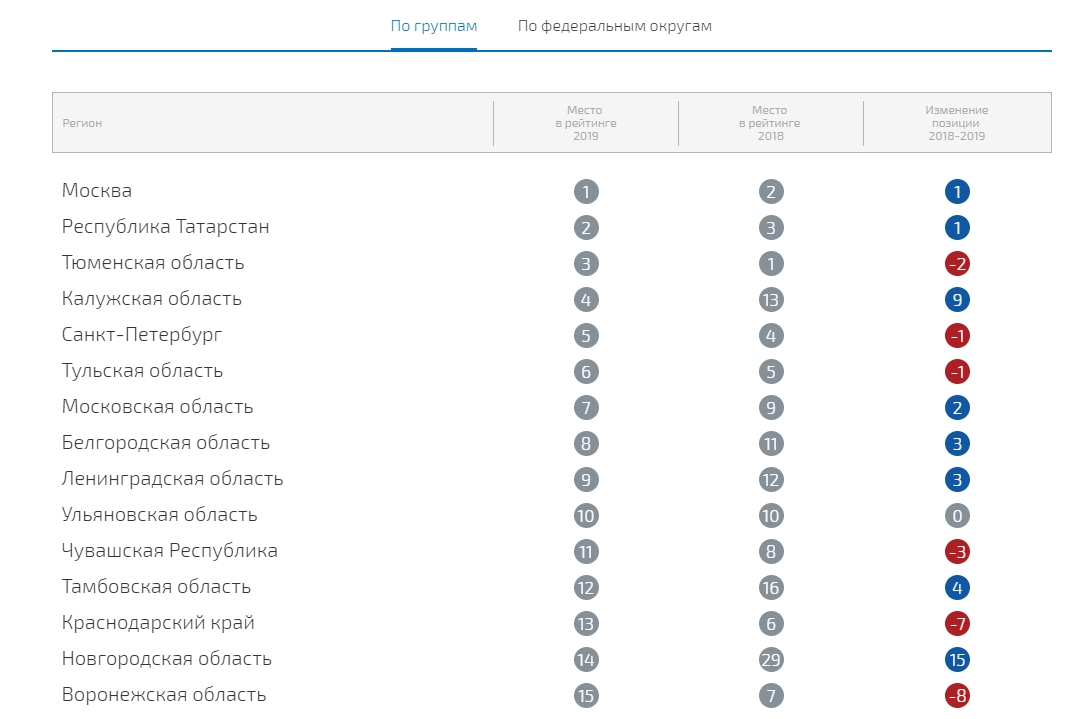Image resolution: width=1079 pixels, height=719 pixels.
Task: Click Московская область's blue change badge 2
Action: pos(957,407)
